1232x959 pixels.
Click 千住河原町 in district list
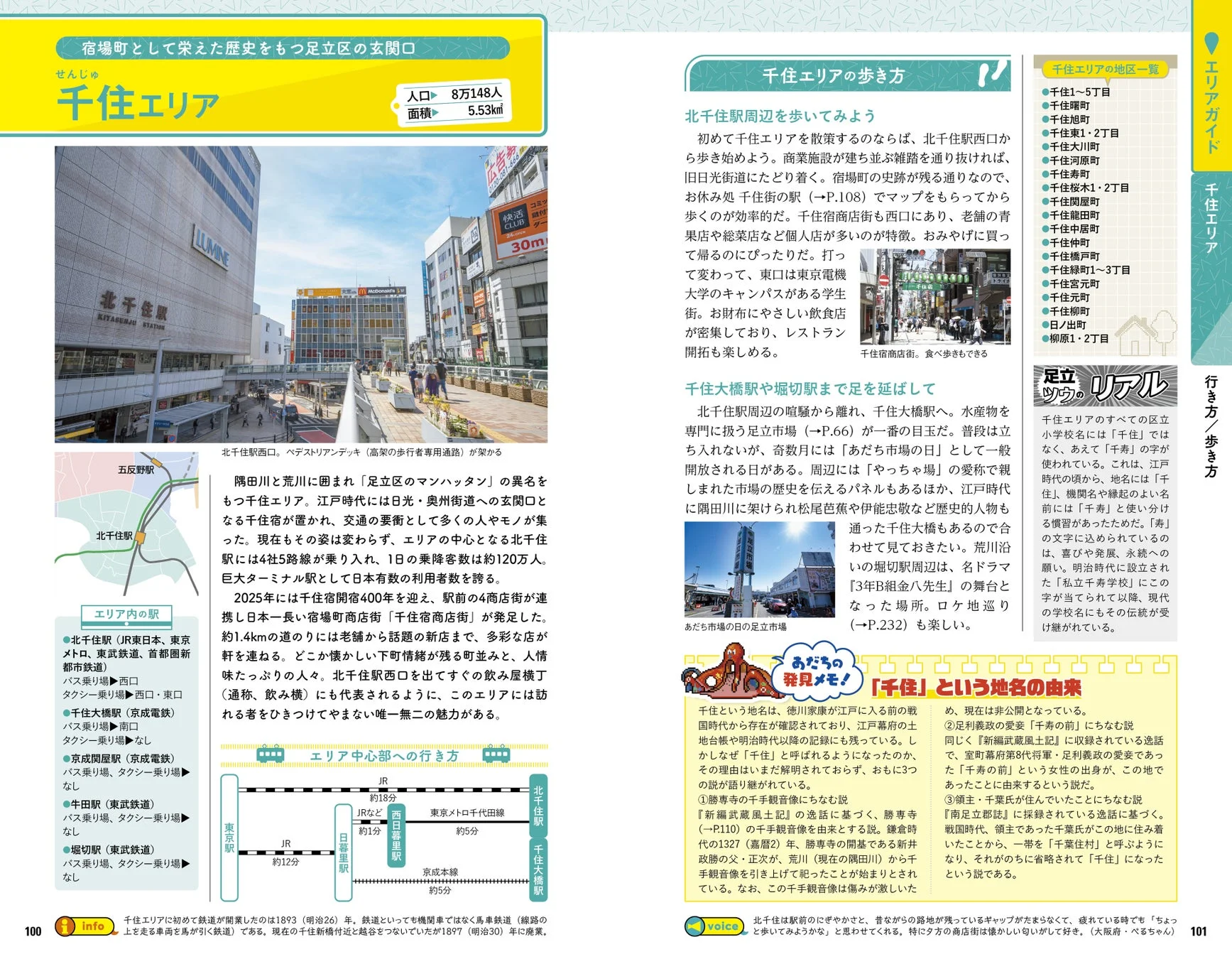(x=1070, y=161)
